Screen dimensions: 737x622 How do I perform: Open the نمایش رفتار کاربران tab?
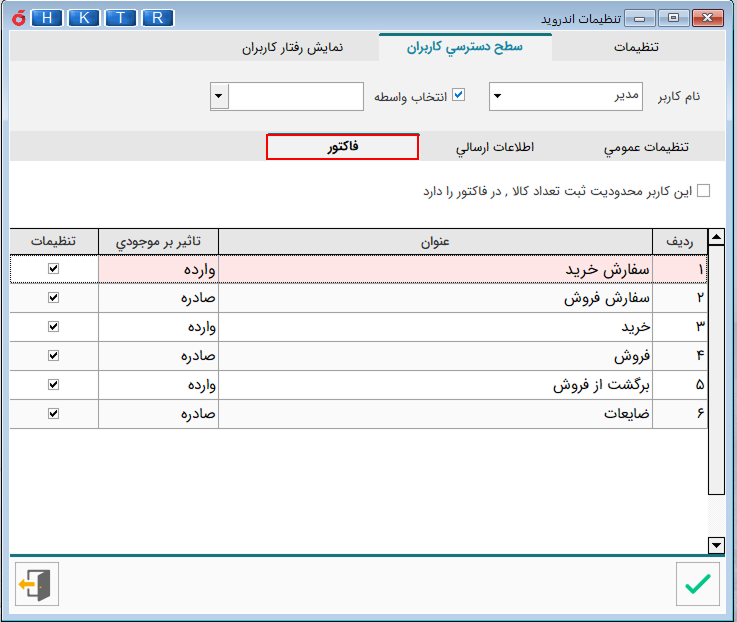(292, 47)
